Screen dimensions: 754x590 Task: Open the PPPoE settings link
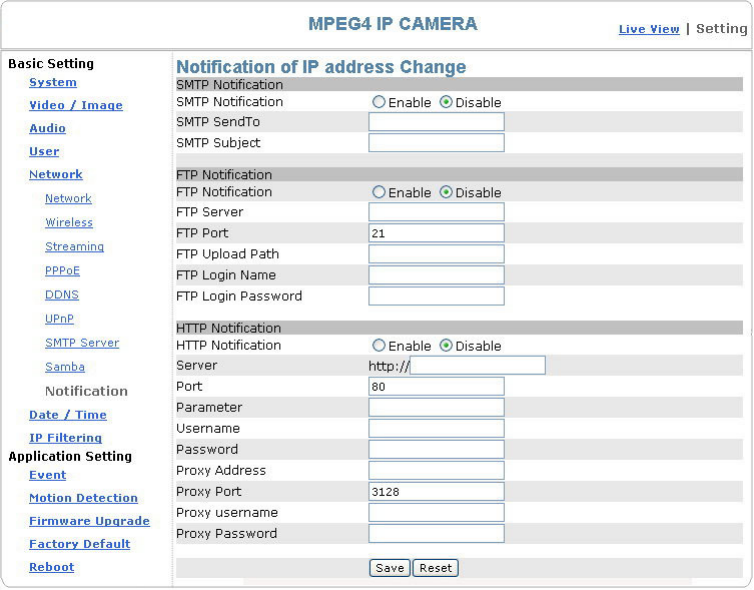(x=62, y=271)
